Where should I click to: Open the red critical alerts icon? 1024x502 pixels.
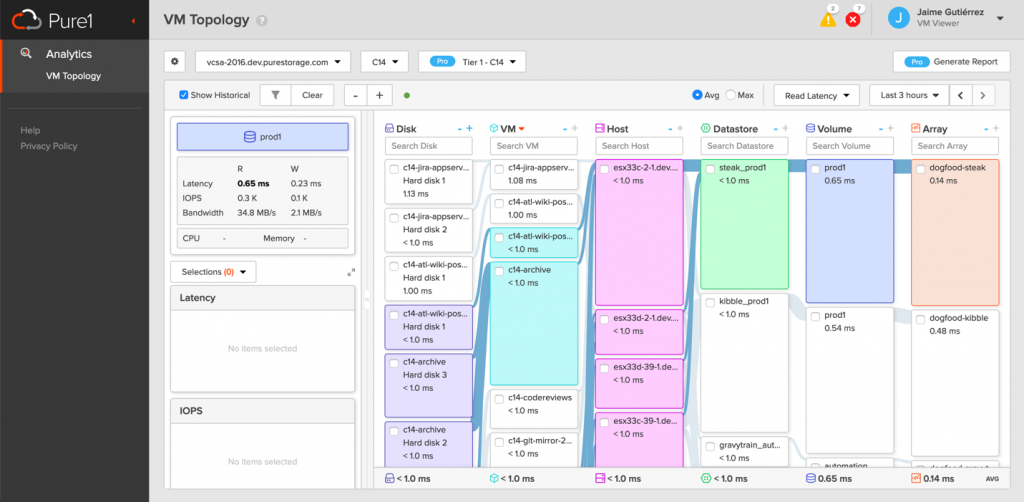(853, 20)
